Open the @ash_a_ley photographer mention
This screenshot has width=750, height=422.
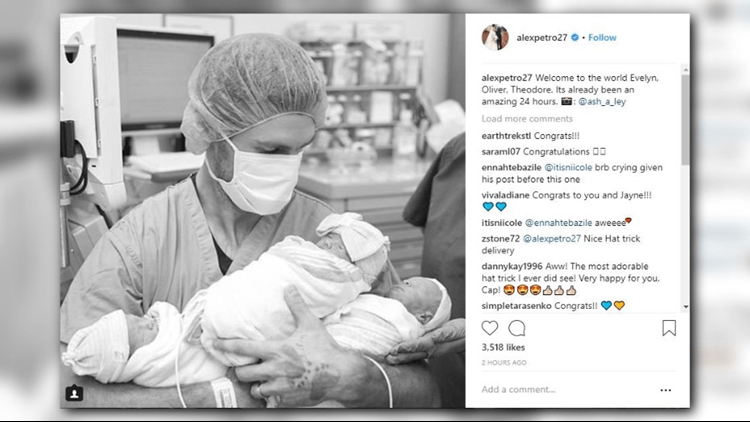point(602,101)
